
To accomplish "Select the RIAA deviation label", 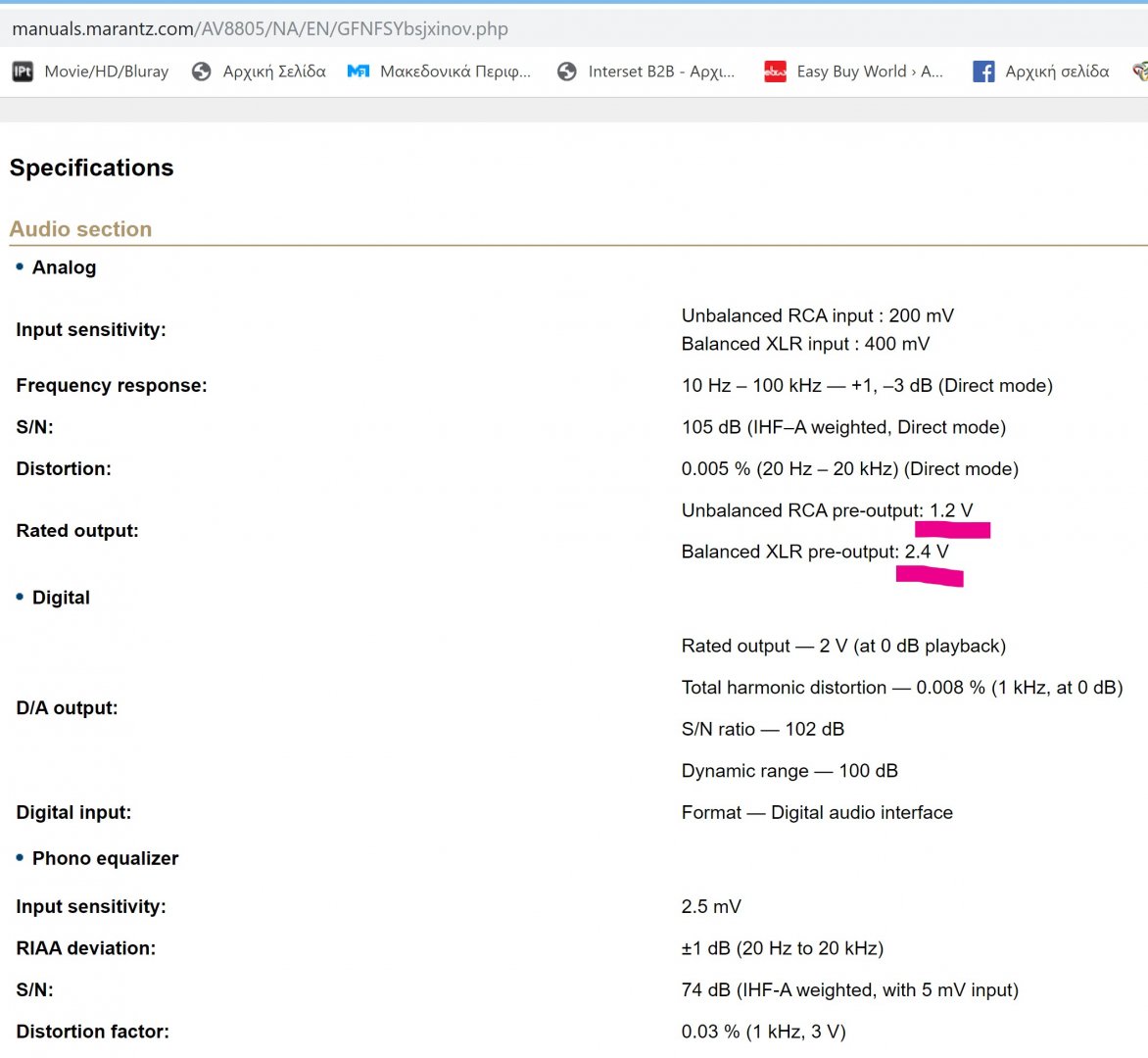I will coord(85,948).
